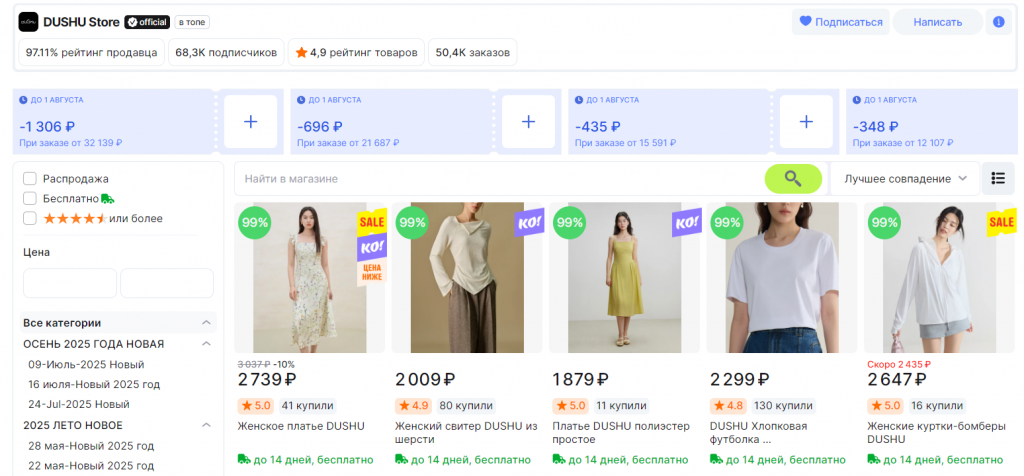Click the minimum price input field
Viewport: 1024px width, 476px height.
(70, 283)
